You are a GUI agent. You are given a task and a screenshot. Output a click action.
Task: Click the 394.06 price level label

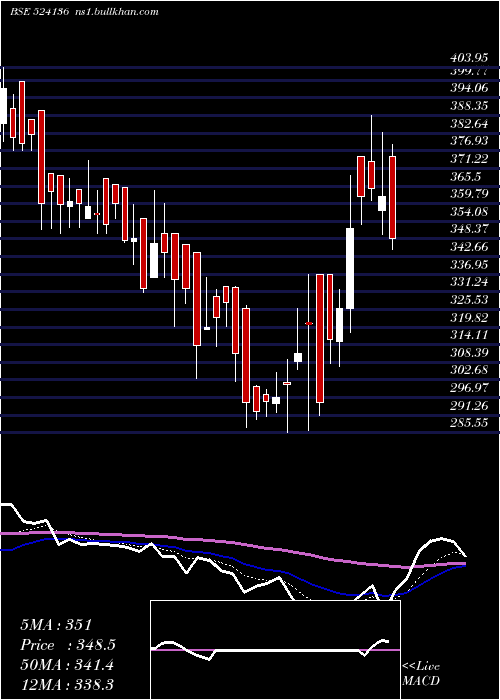pos(469,88)
